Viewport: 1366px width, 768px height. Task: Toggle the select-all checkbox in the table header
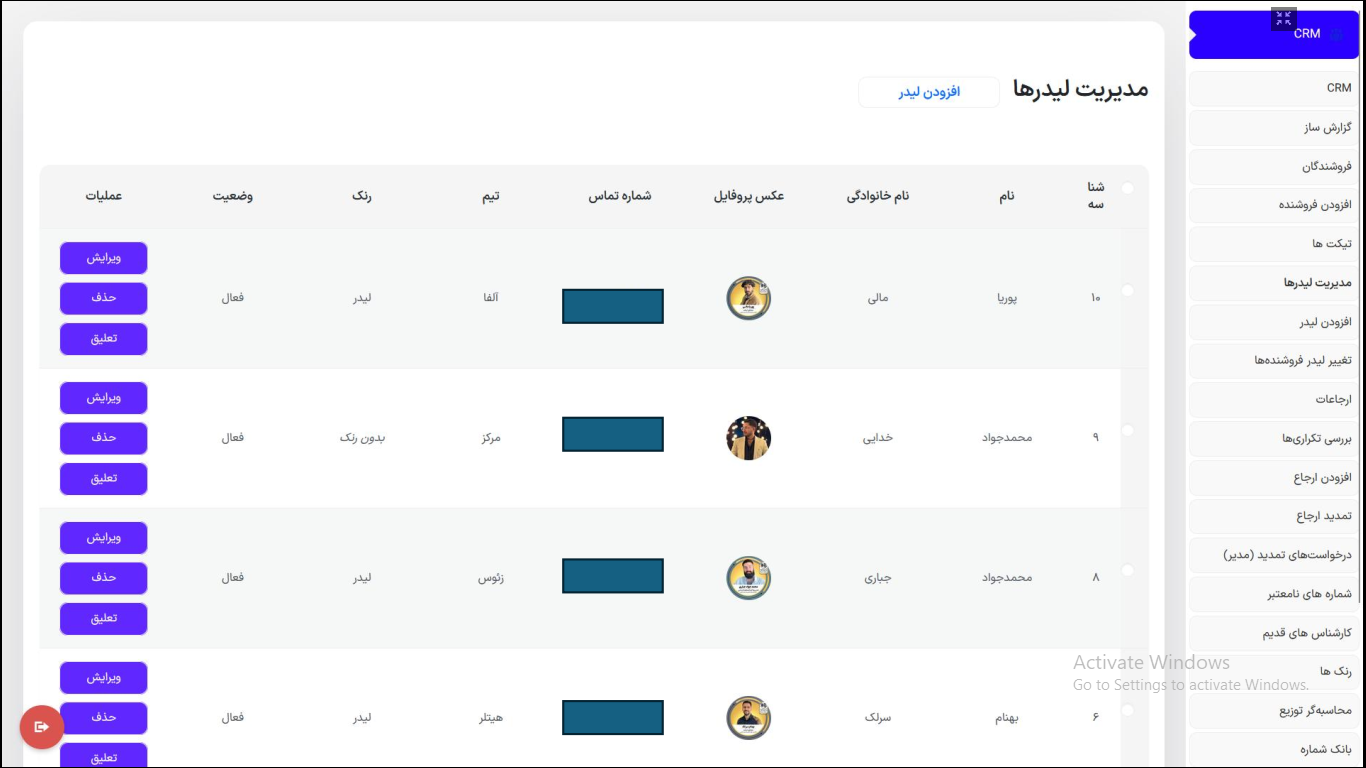(1128, 188)
